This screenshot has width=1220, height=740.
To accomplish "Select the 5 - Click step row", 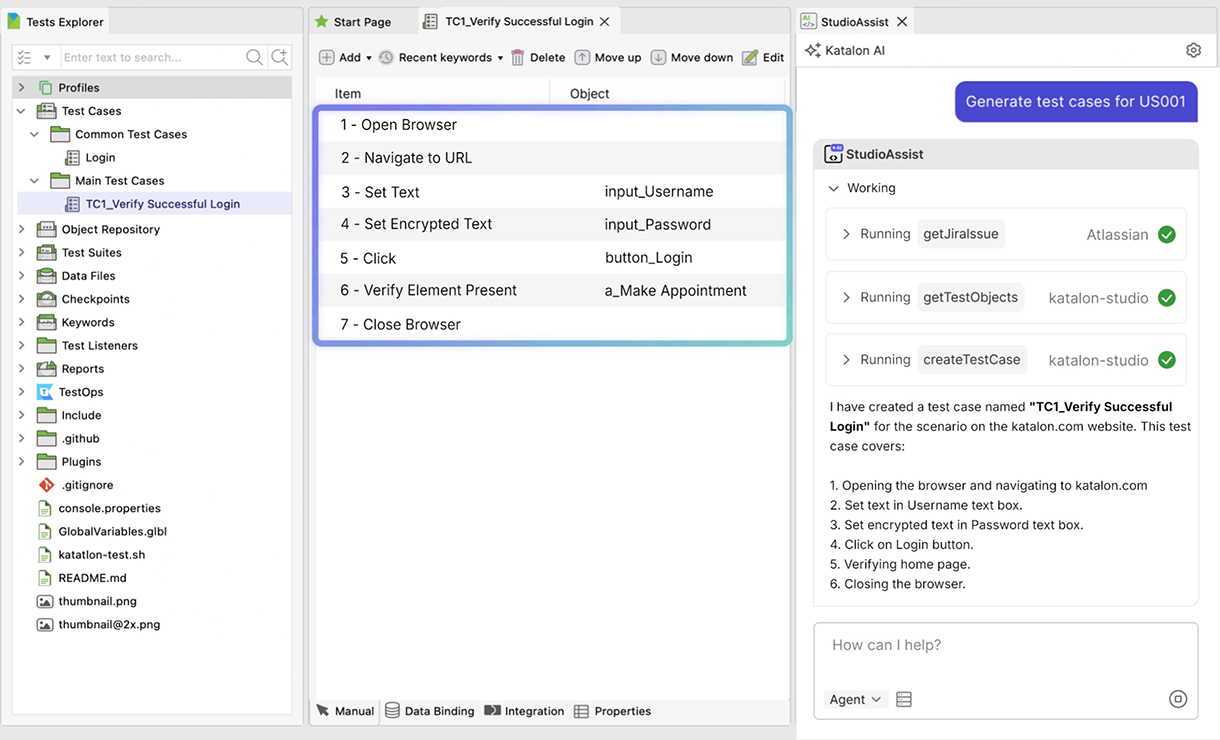I will click(x=552, y=258).
